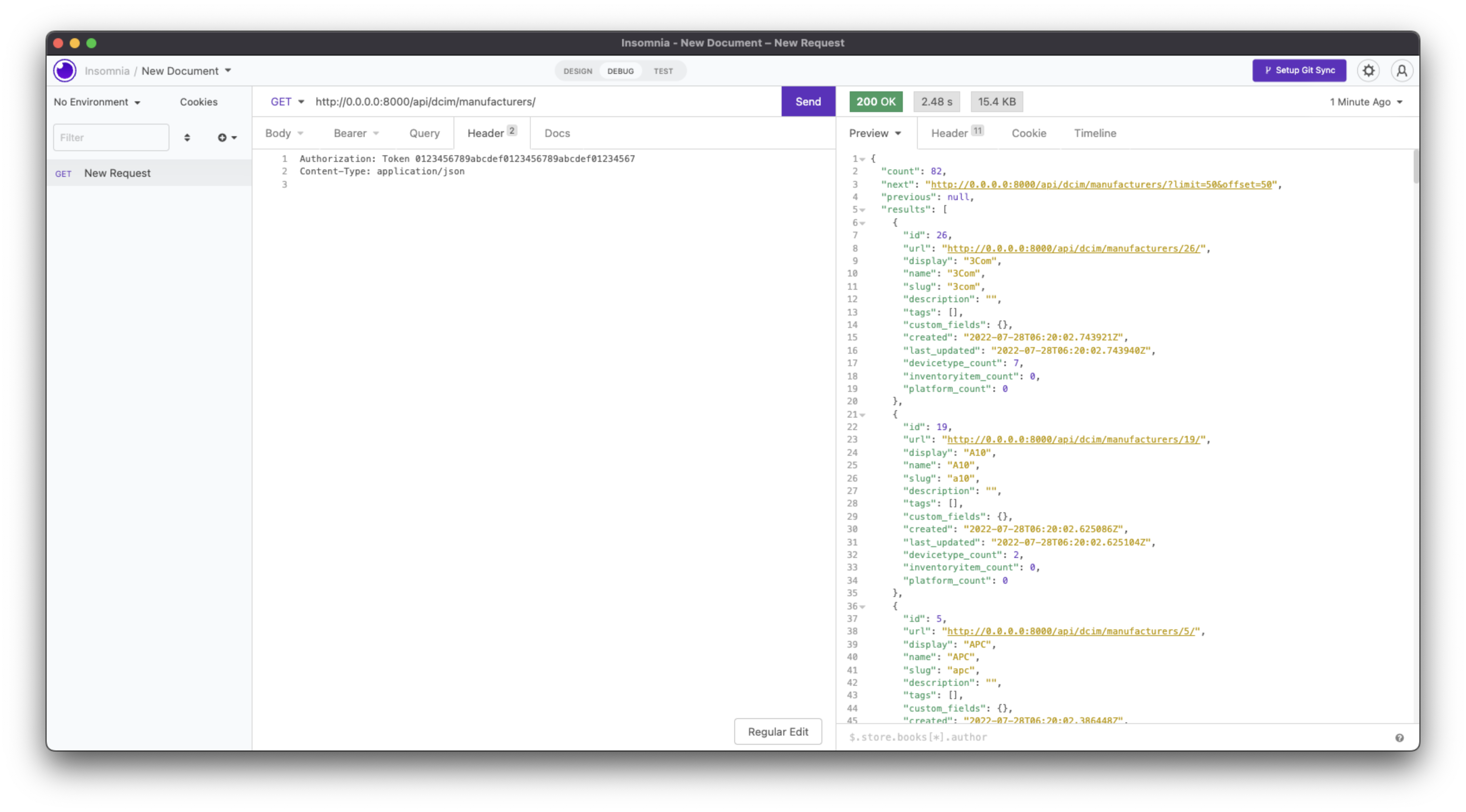
Task: Switch to DESIGN mode
Action: point(577,71)
